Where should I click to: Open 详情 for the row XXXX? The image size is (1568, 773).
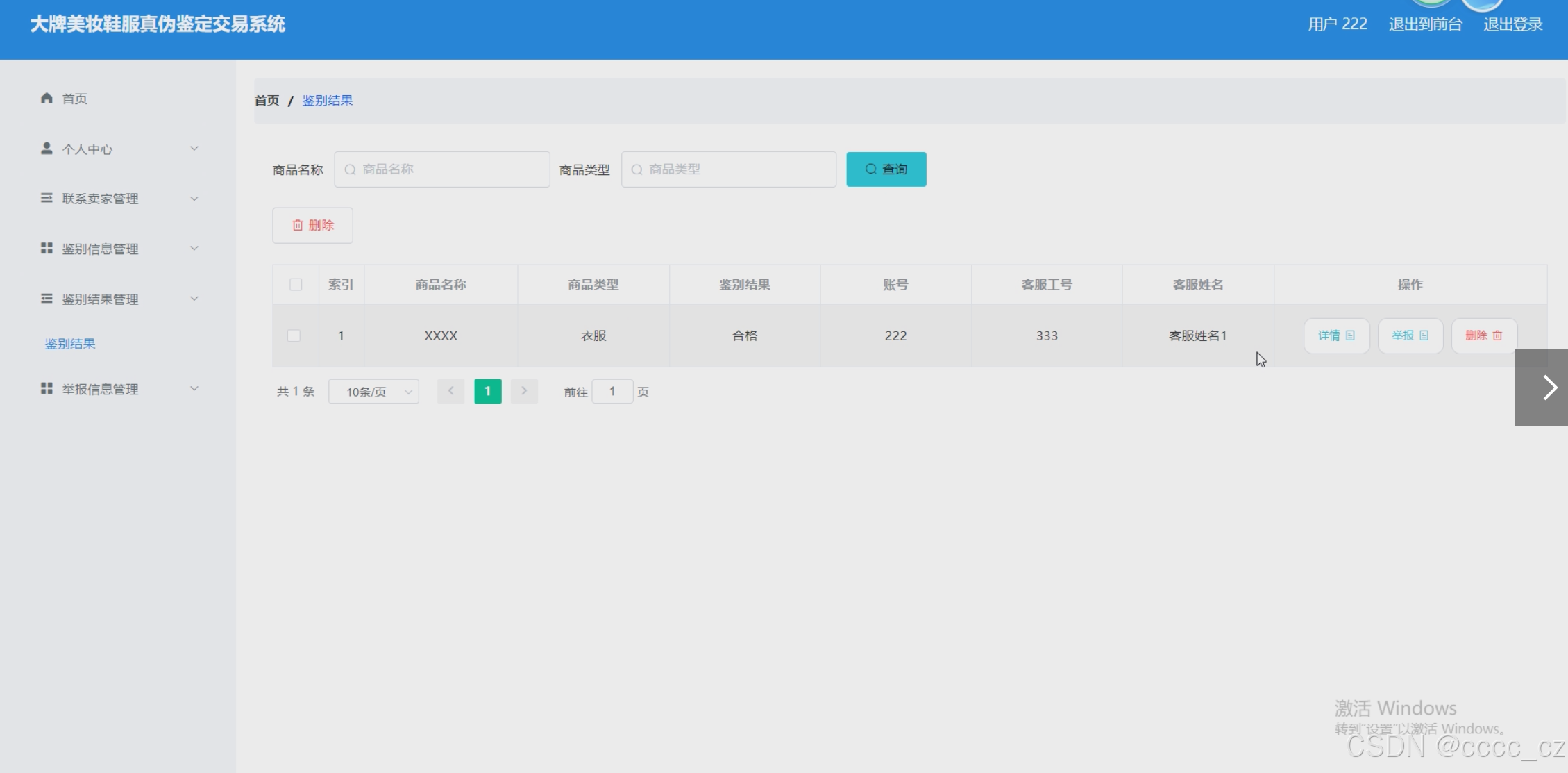(1336, 335)
